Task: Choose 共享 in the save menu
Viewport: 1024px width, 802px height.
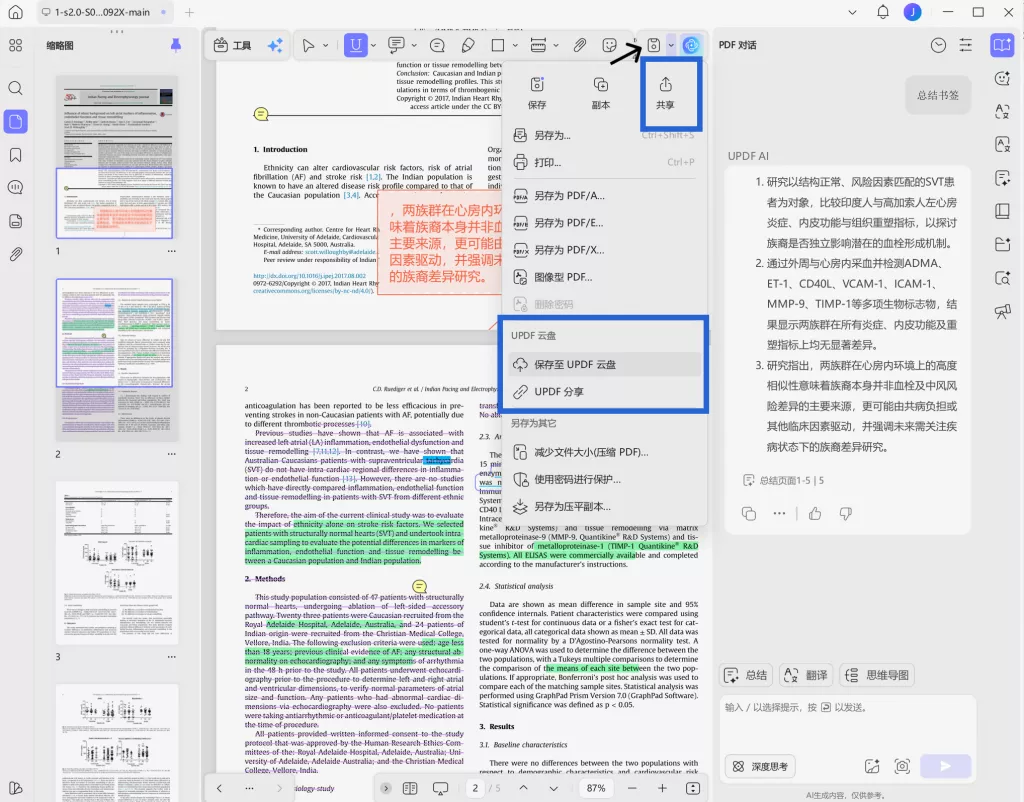Action: pos(665,92)
